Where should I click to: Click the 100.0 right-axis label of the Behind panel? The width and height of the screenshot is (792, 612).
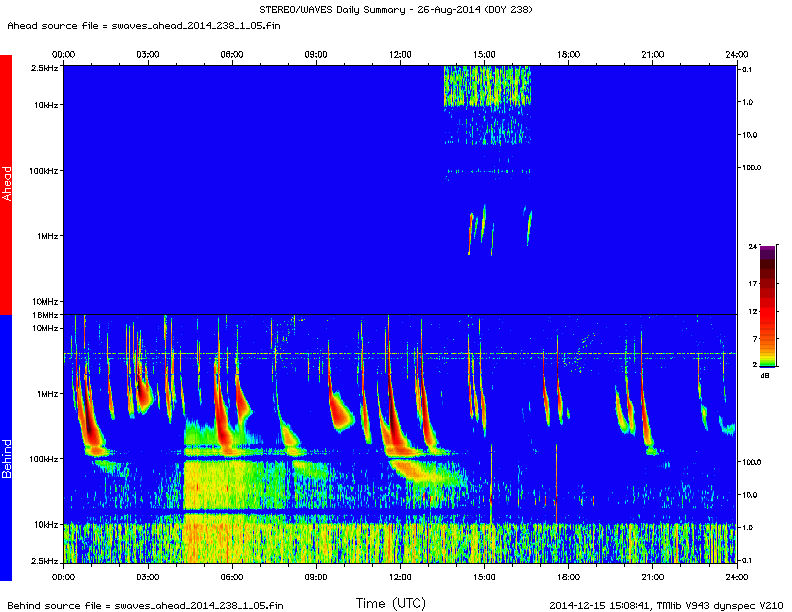pos(751,462)
